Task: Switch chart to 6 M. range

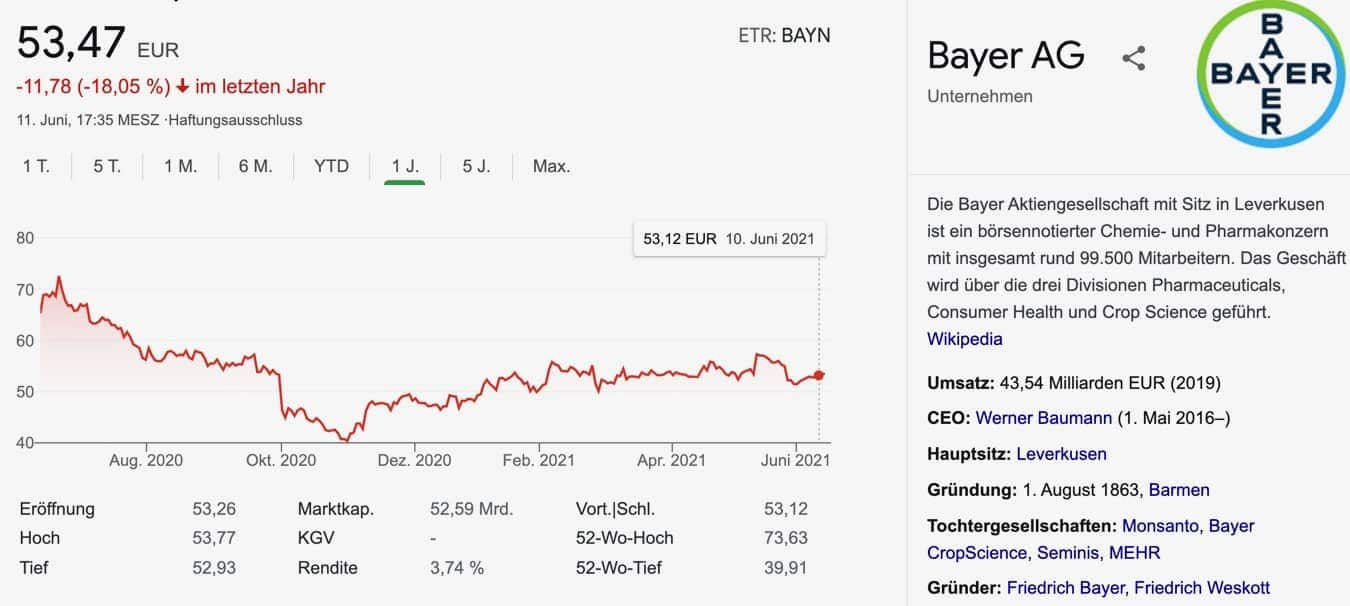Action: (256, 166)
